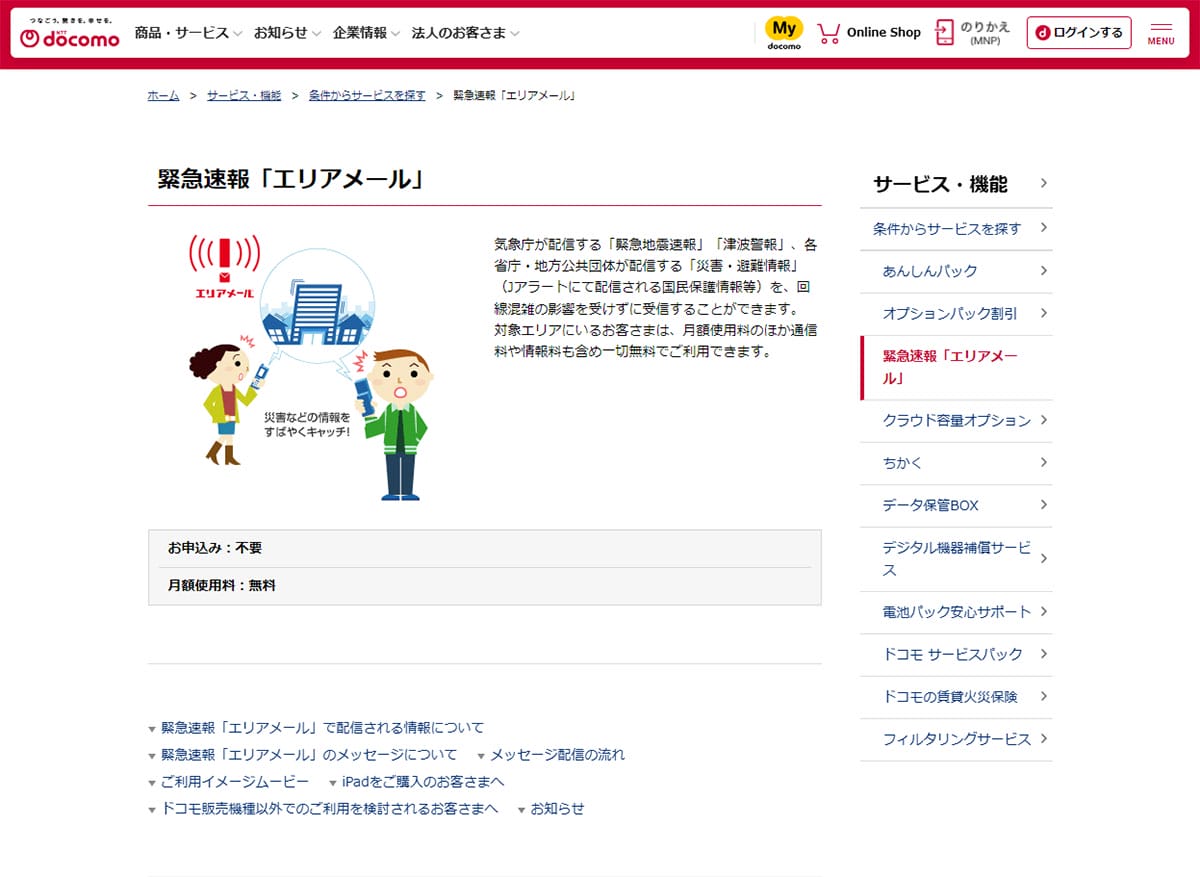Select クラウド容量オプション sidebar item

click(956, 420)
